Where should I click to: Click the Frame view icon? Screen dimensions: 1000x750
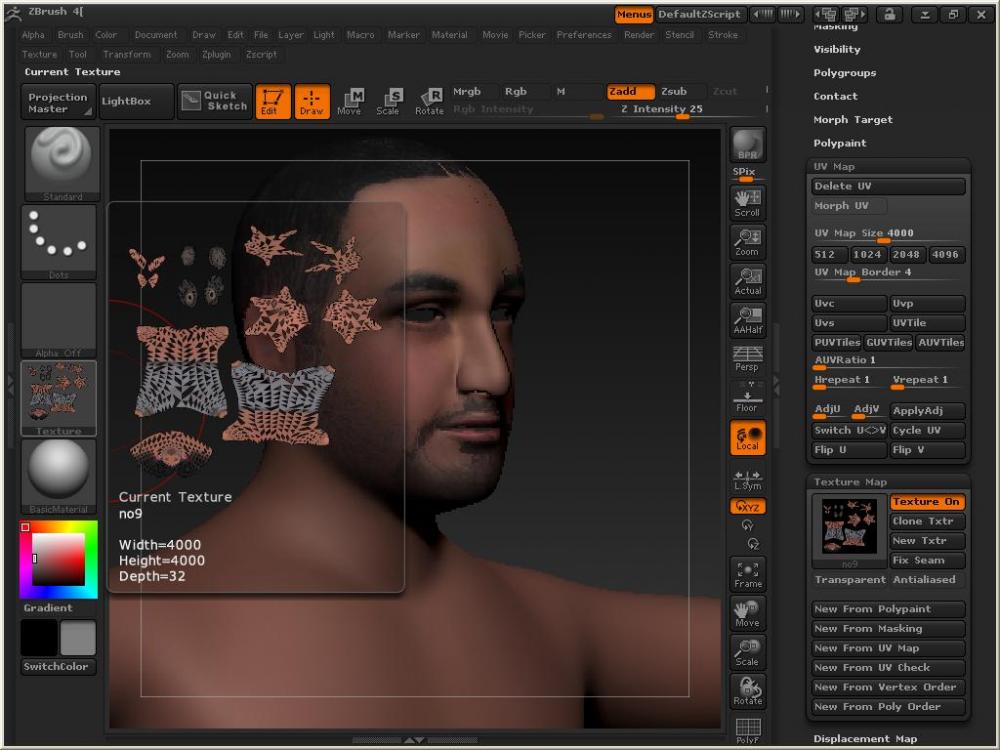click(747, 573)
